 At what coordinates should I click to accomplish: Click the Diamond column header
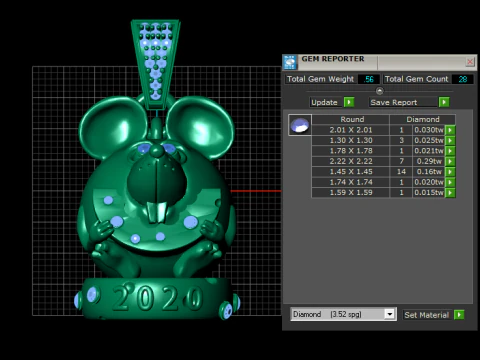(423, 119)
